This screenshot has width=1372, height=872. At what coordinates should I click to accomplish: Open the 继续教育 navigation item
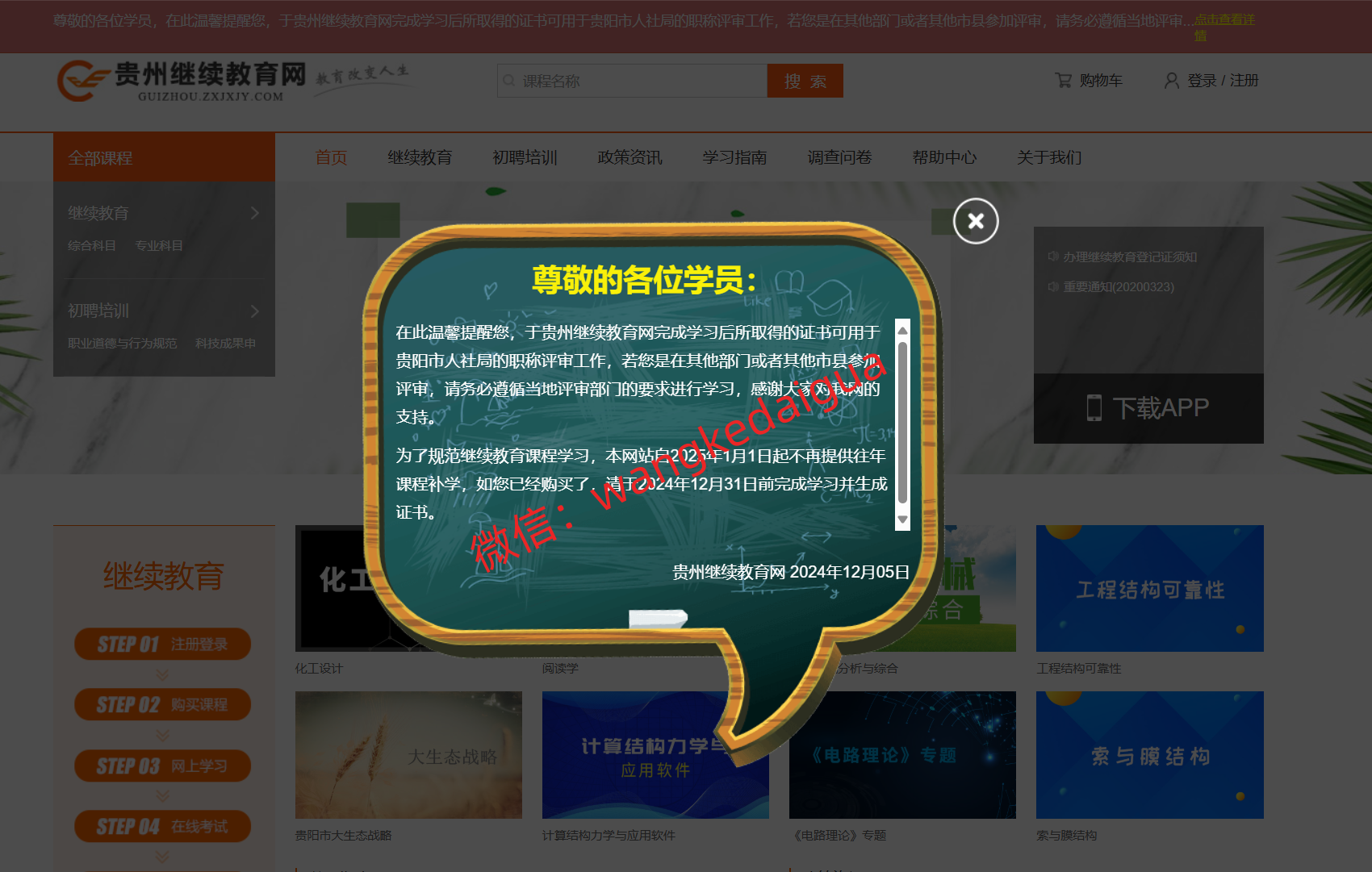coord(420,157)
